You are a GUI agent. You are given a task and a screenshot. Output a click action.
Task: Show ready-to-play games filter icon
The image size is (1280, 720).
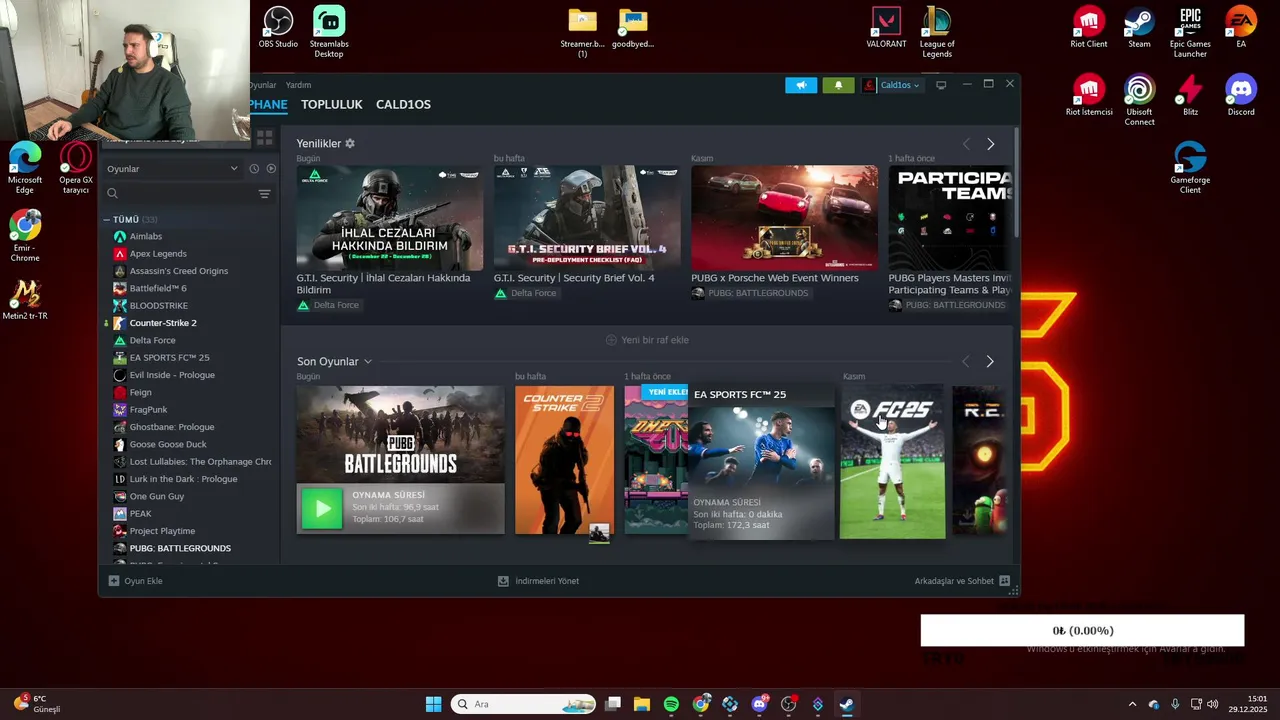tap(271, 168)
